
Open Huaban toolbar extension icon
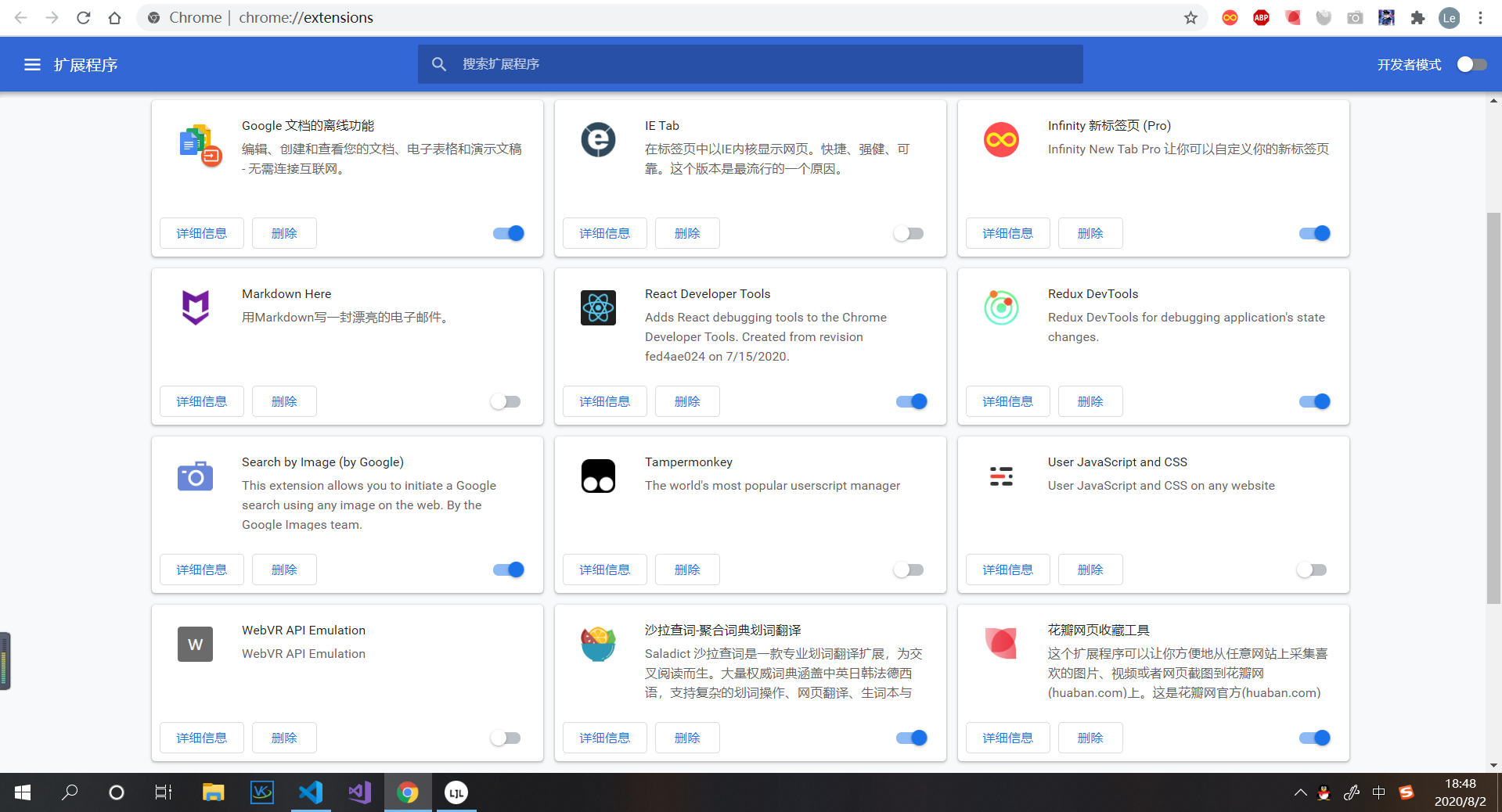1292,17
